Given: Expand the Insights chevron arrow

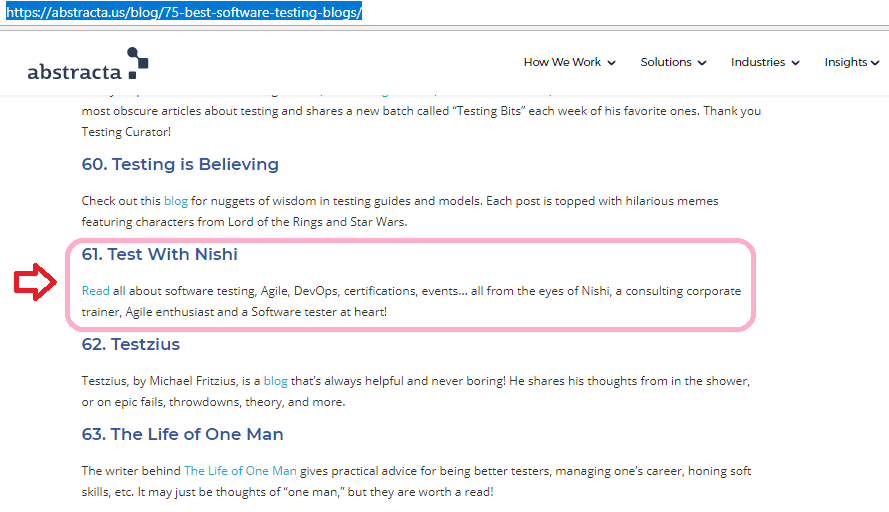Looking at the screenshot, I should (x=875, y=63).
